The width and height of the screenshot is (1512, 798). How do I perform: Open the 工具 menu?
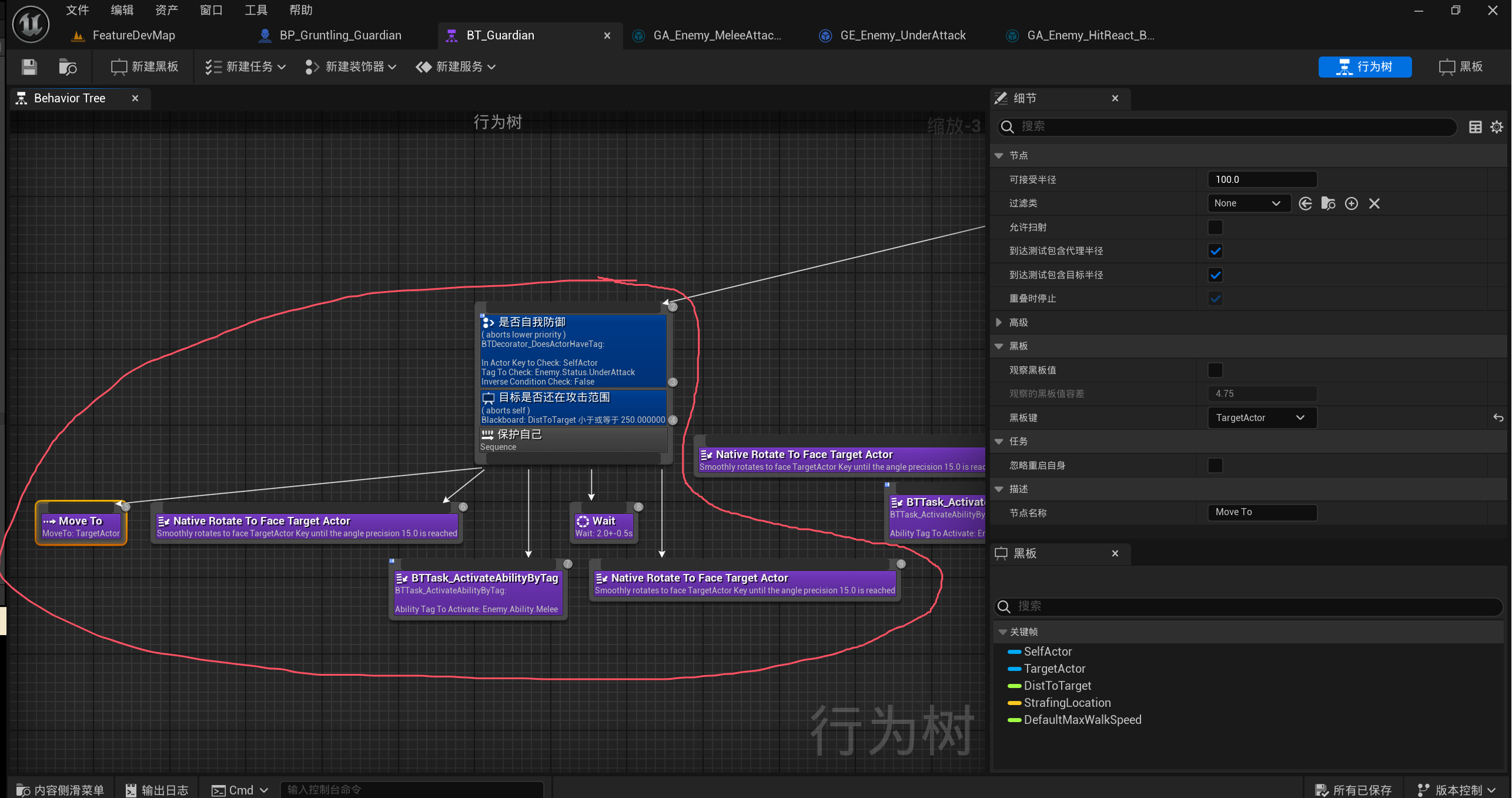tap(256, 10)
